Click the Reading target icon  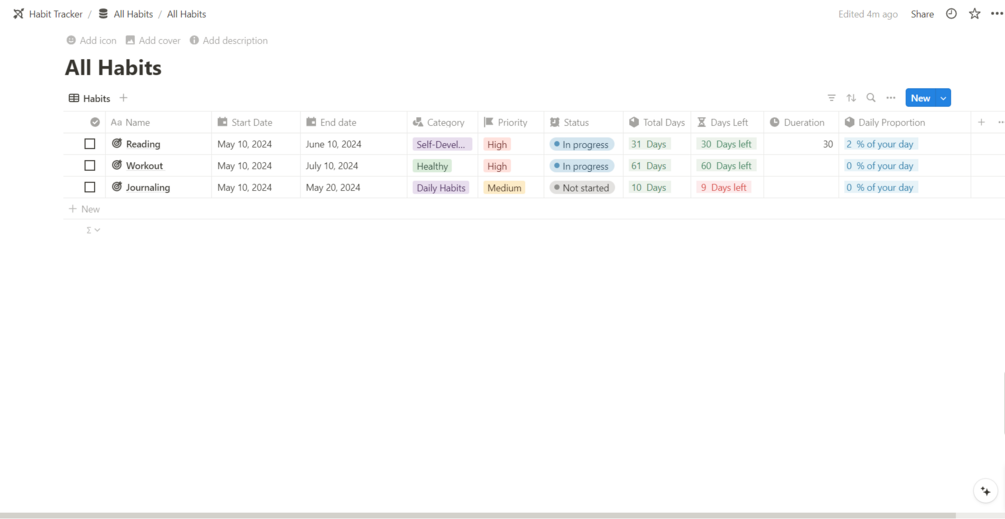[117, 144]
